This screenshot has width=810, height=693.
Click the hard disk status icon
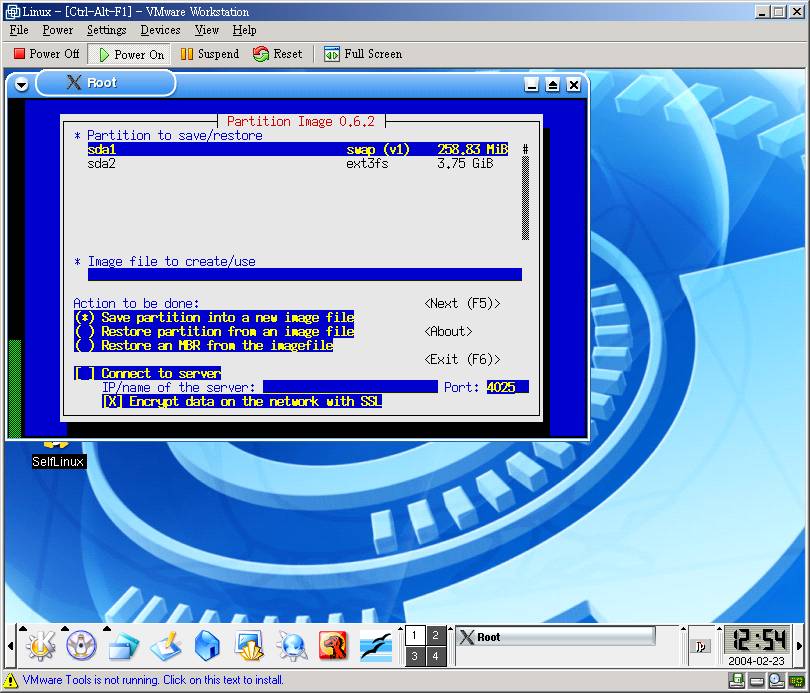click(x=756, y=681)
